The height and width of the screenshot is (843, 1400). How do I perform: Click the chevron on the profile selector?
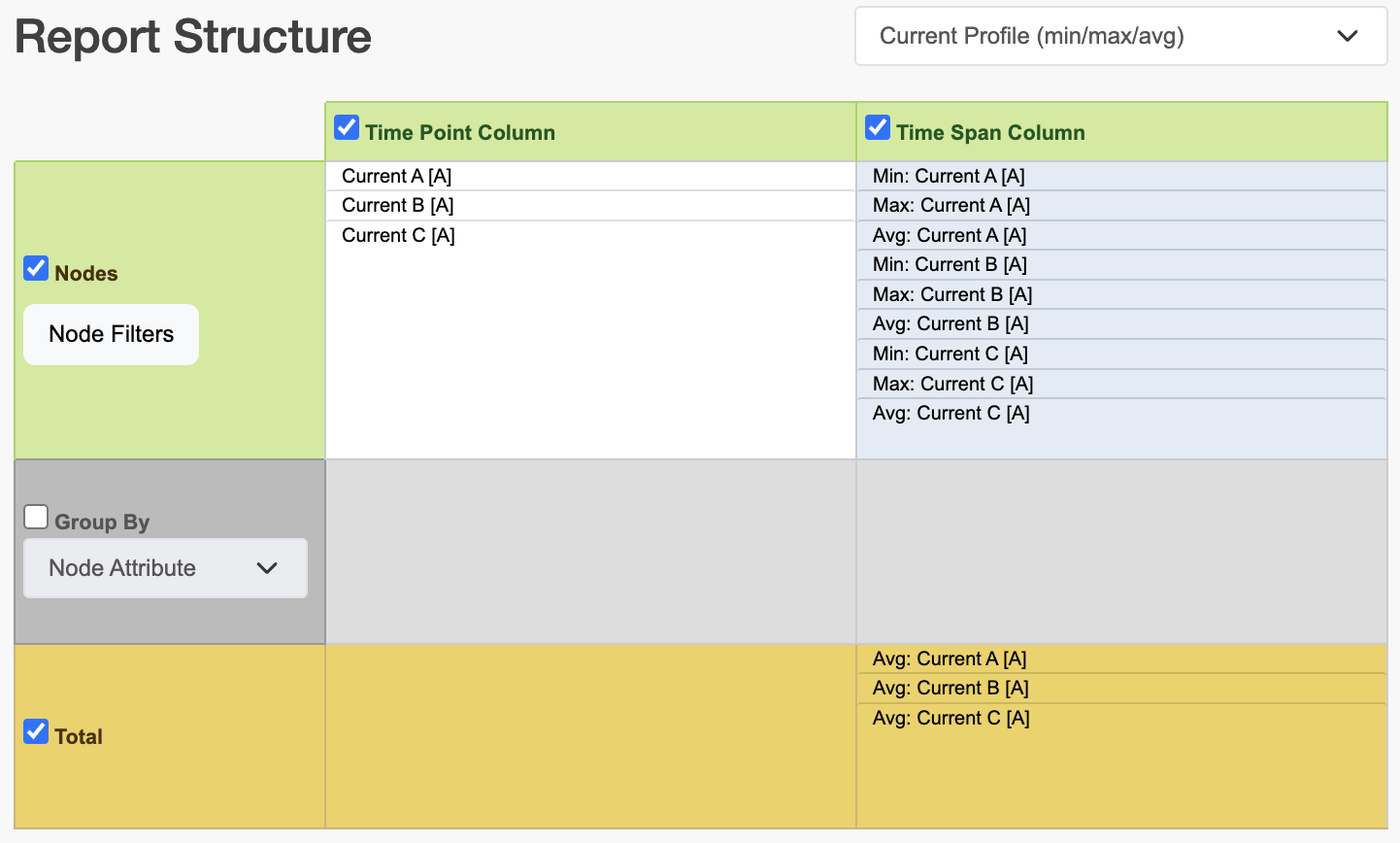tap(1348, 36)
